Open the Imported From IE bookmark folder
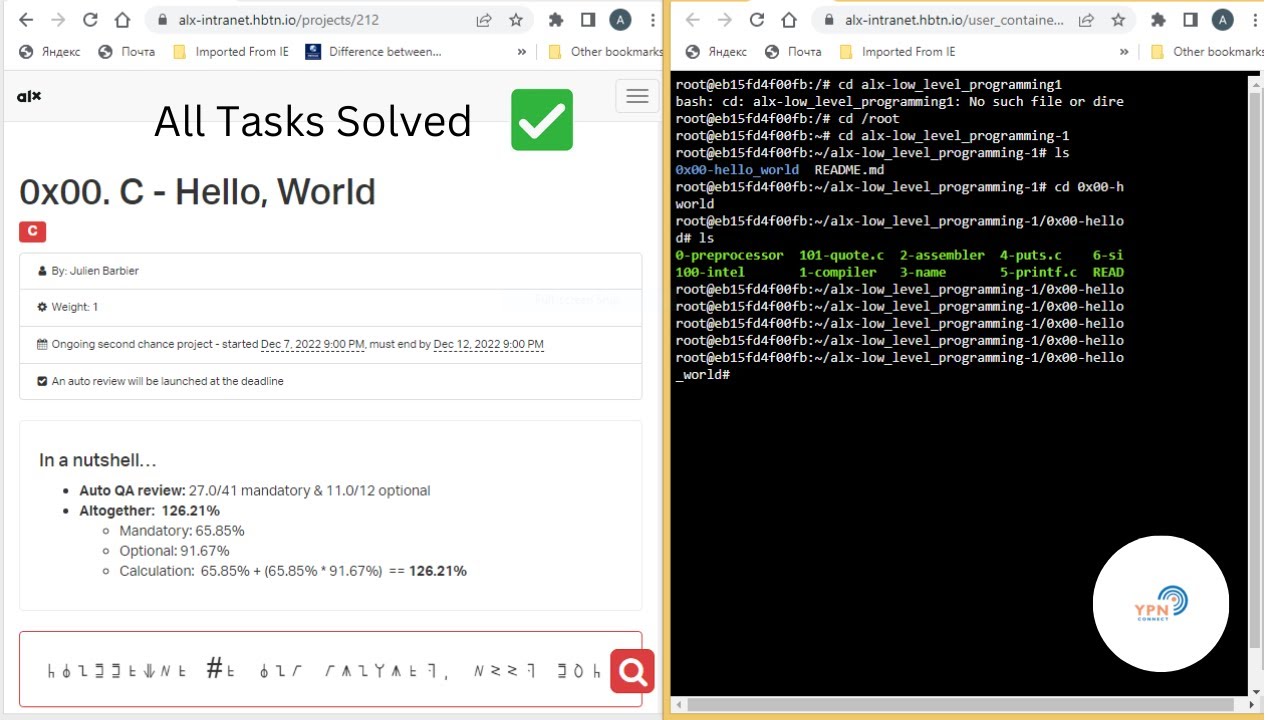The image size is (1280, 720). [231, 52]
